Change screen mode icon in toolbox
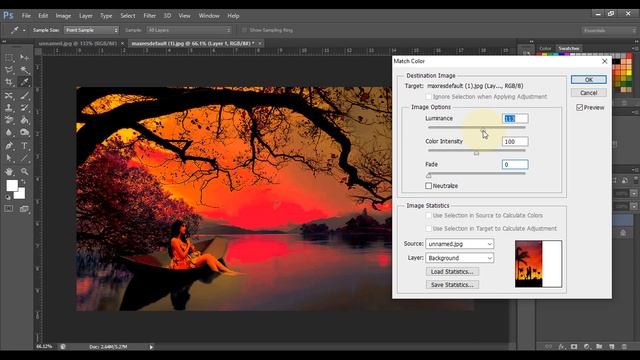The height and width of the screenshot is (360, 640). tap(24, 209)
